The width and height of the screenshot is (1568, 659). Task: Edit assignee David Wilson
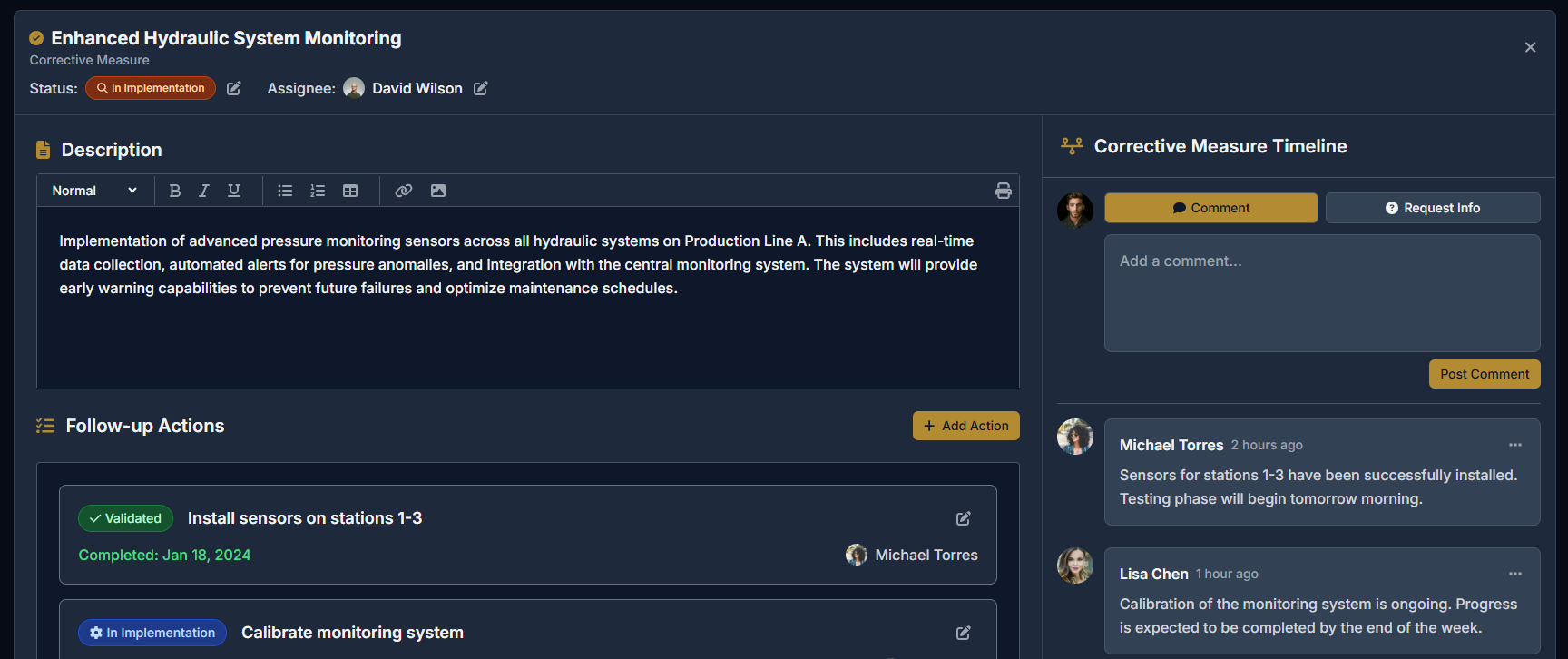pos(481,88)
